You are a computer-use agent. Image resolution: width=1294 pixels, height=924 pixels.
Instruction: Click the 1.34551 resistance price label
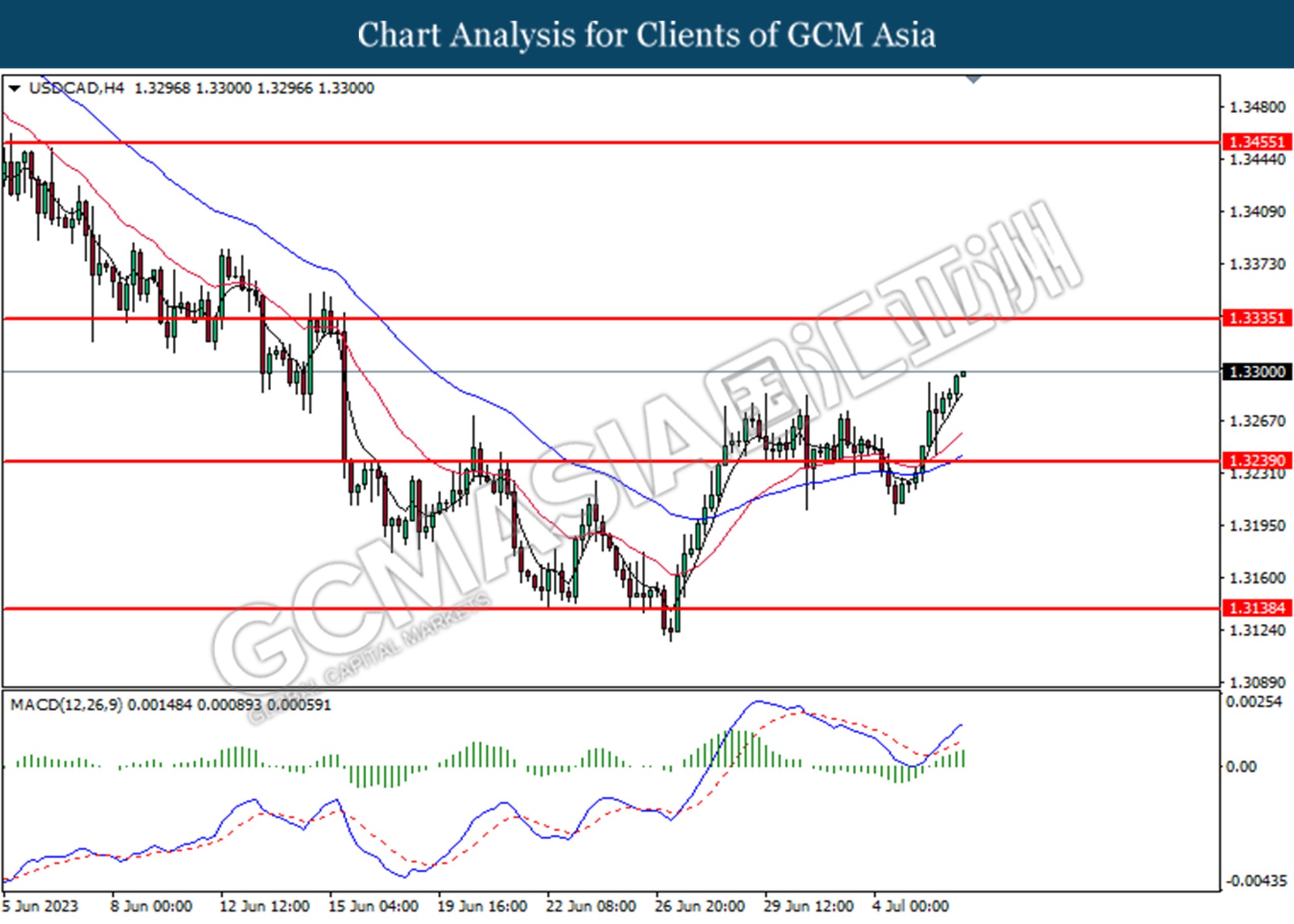coord(1256,142)
